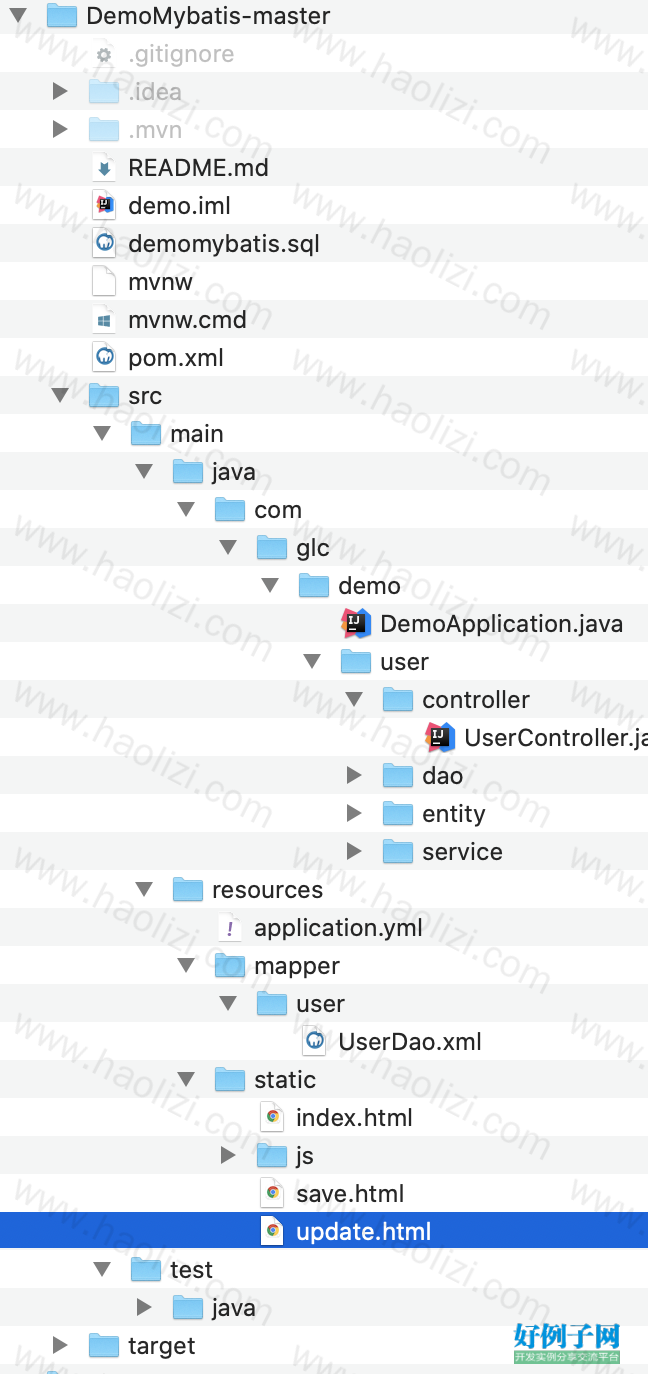Collapse the mapper folder
Viewport: 648px width, 1374px height.
point(186,966)
